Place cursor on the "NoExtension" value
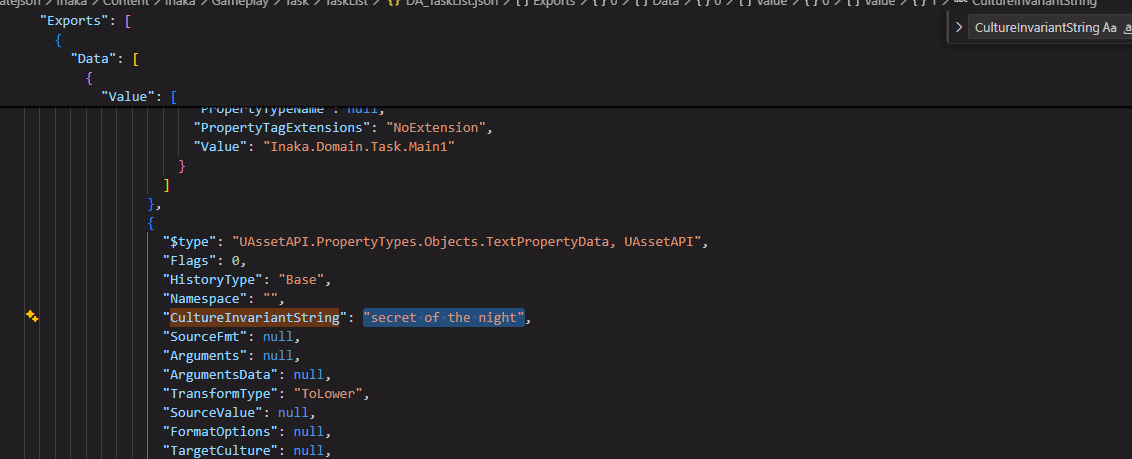The height and width of the screenshot is (459, 1132). (x=440, y=128)
